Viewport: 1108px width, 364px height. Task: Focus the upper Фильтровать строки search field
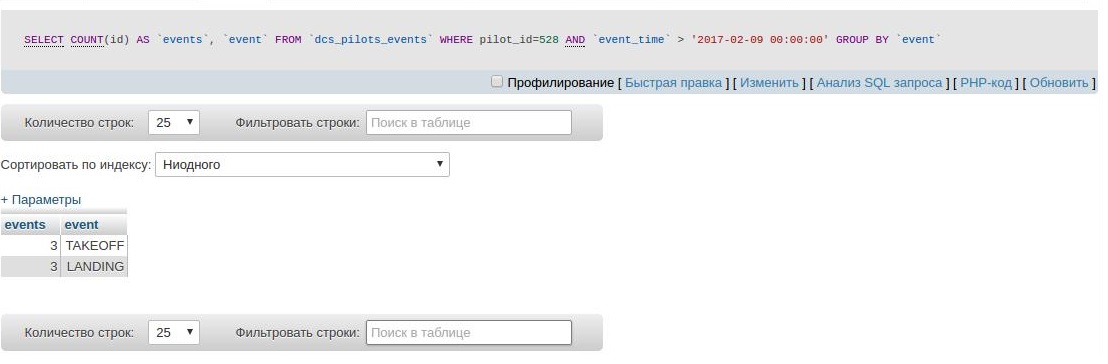point(468,122)
